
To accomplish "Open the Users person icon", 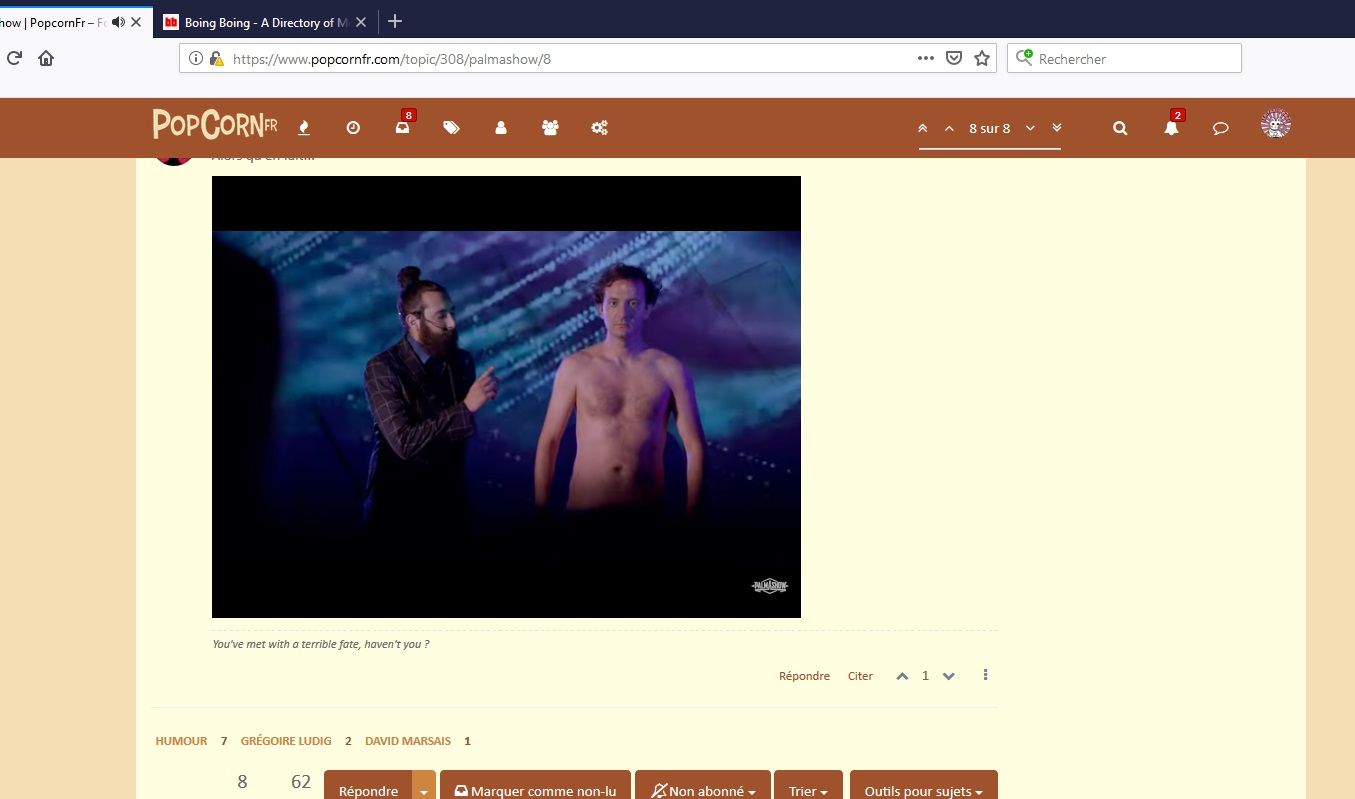I will (501, 127).
